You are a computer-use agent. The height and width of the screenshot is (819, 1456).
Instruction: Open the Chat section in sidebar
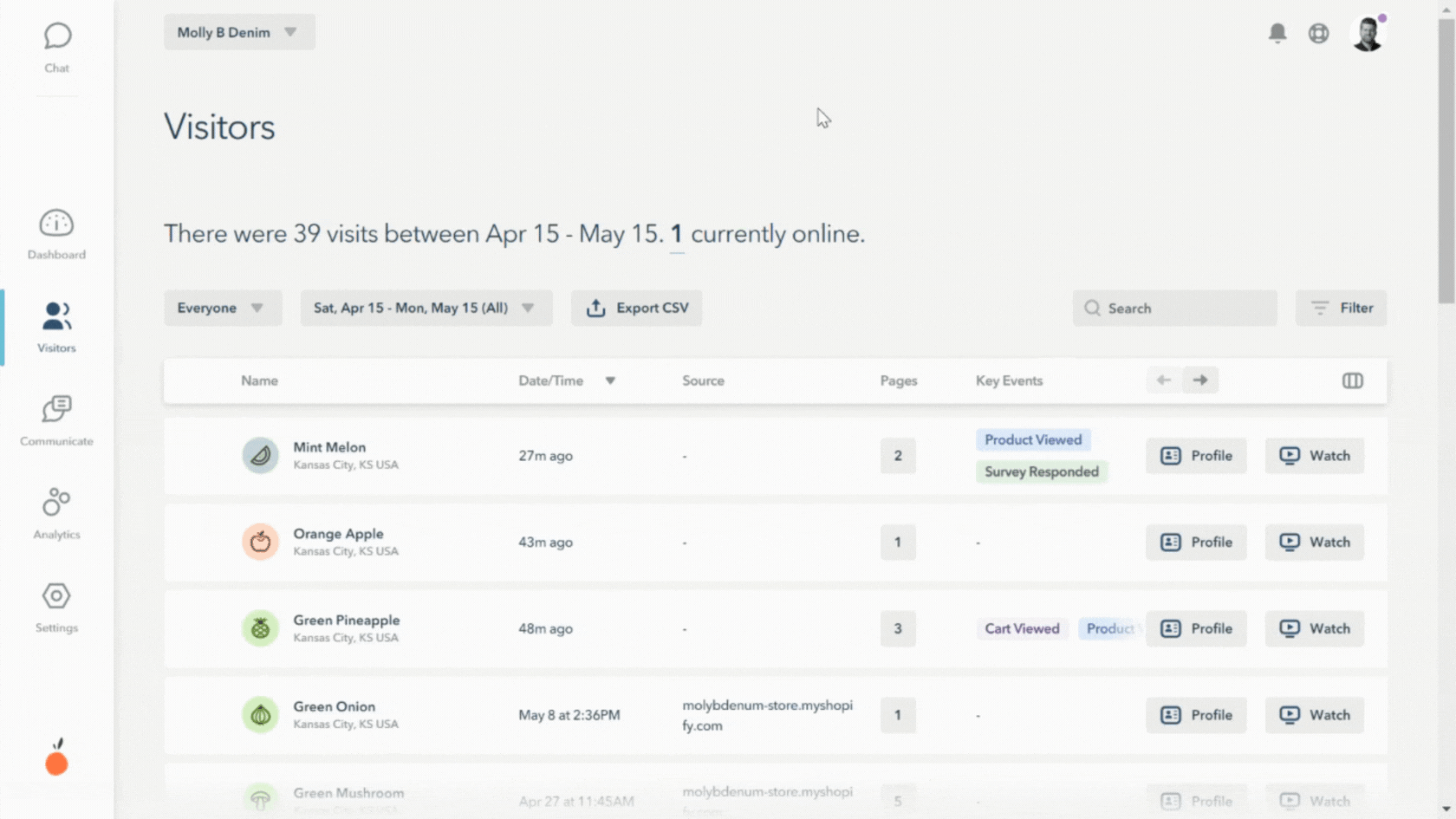tap(57, 48)
